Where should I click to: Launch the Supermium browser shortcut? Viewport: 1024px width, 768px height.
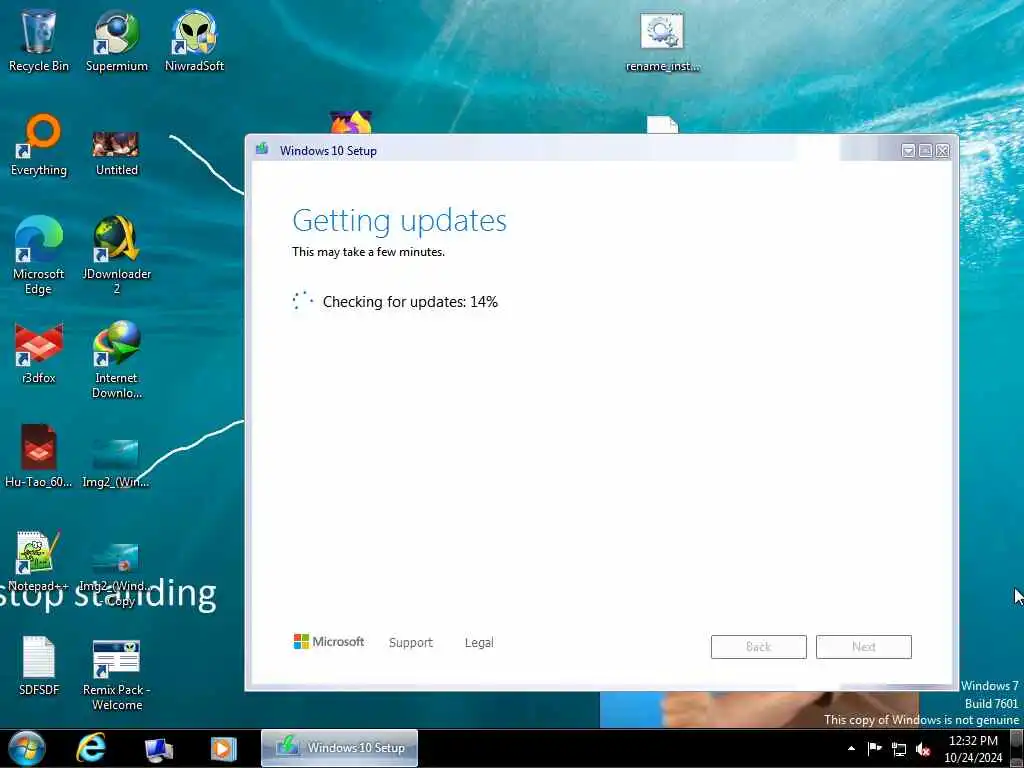coord(116,40)
